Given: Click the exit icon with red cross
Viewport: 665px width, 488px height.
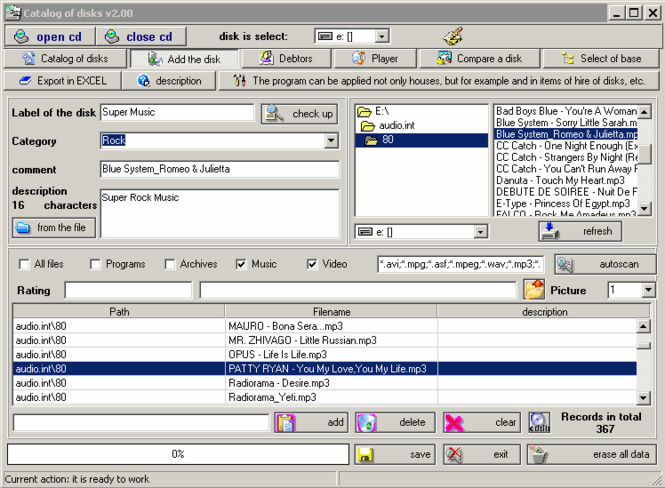Looking at the screenshot, I should [x=454, y=455].
